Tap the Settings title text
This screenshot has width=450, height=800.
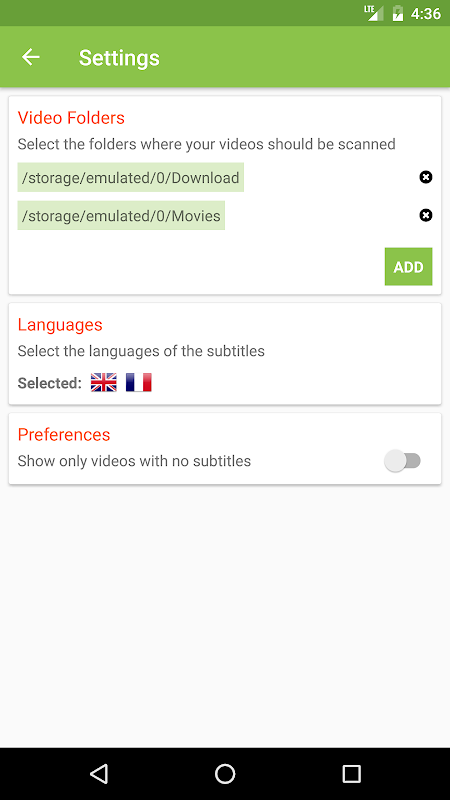click(119, 58)
